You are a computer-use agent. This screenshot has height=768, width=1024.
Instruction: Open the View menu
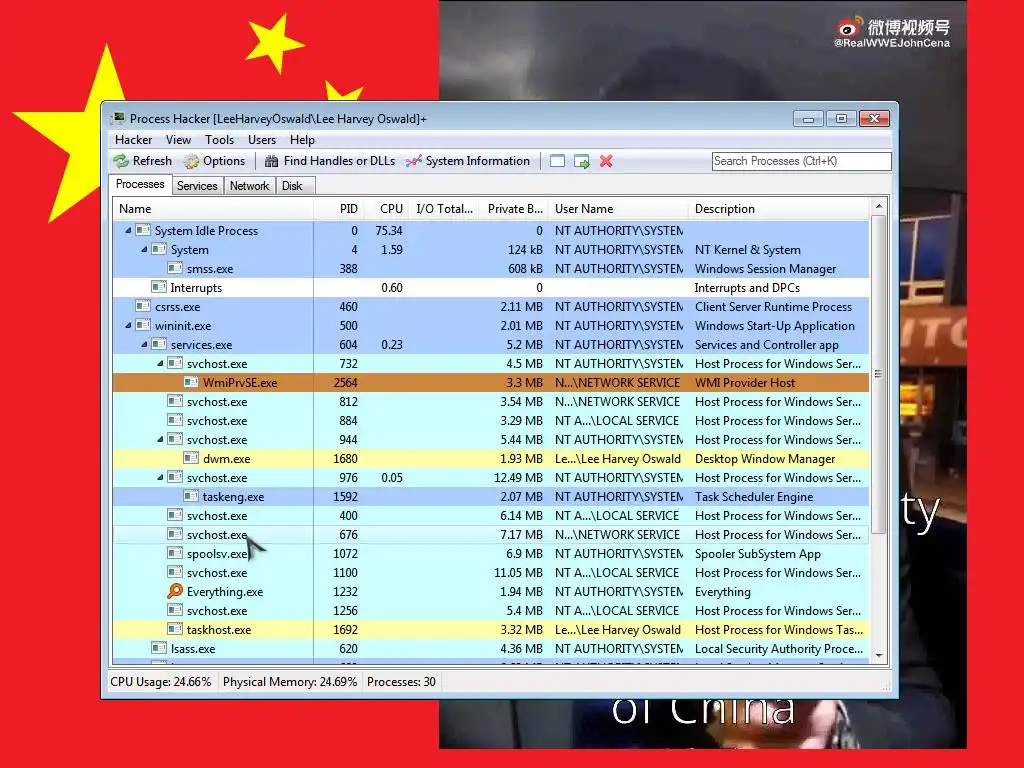click(x=178, y=140)
